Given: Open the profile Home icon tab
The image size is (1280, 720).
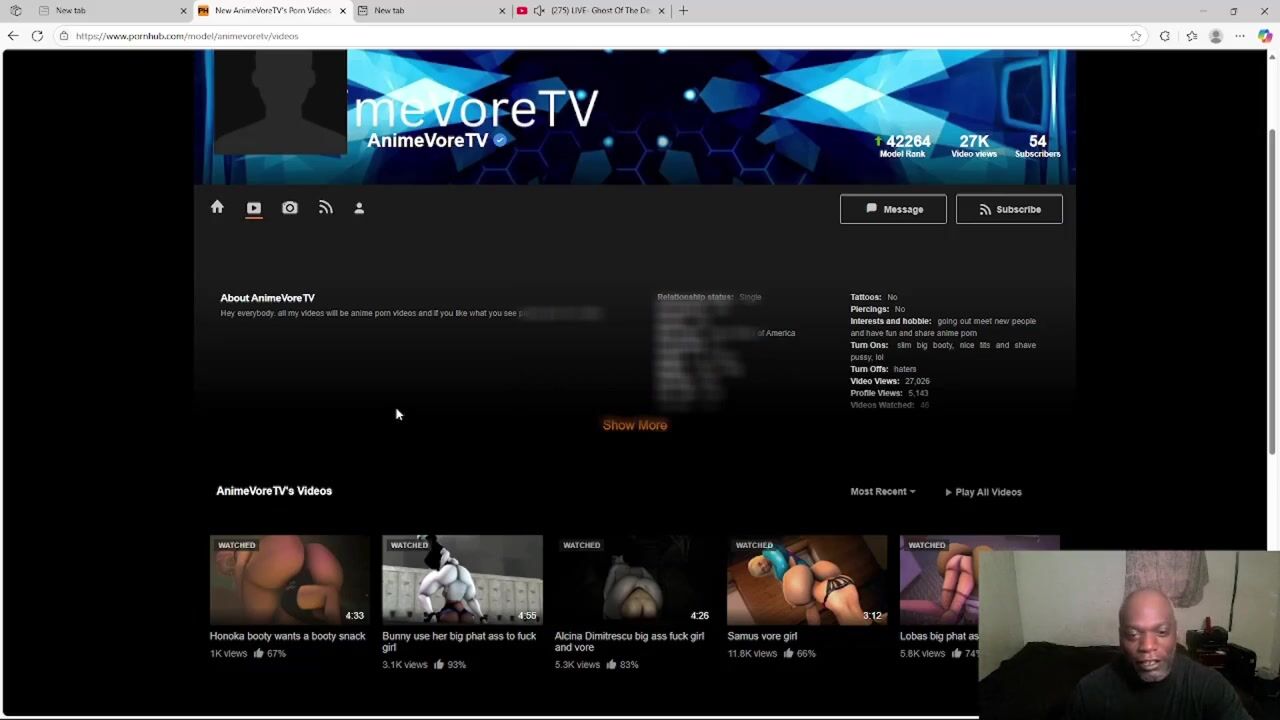Looking at the screenshot, I should point(217,207).
